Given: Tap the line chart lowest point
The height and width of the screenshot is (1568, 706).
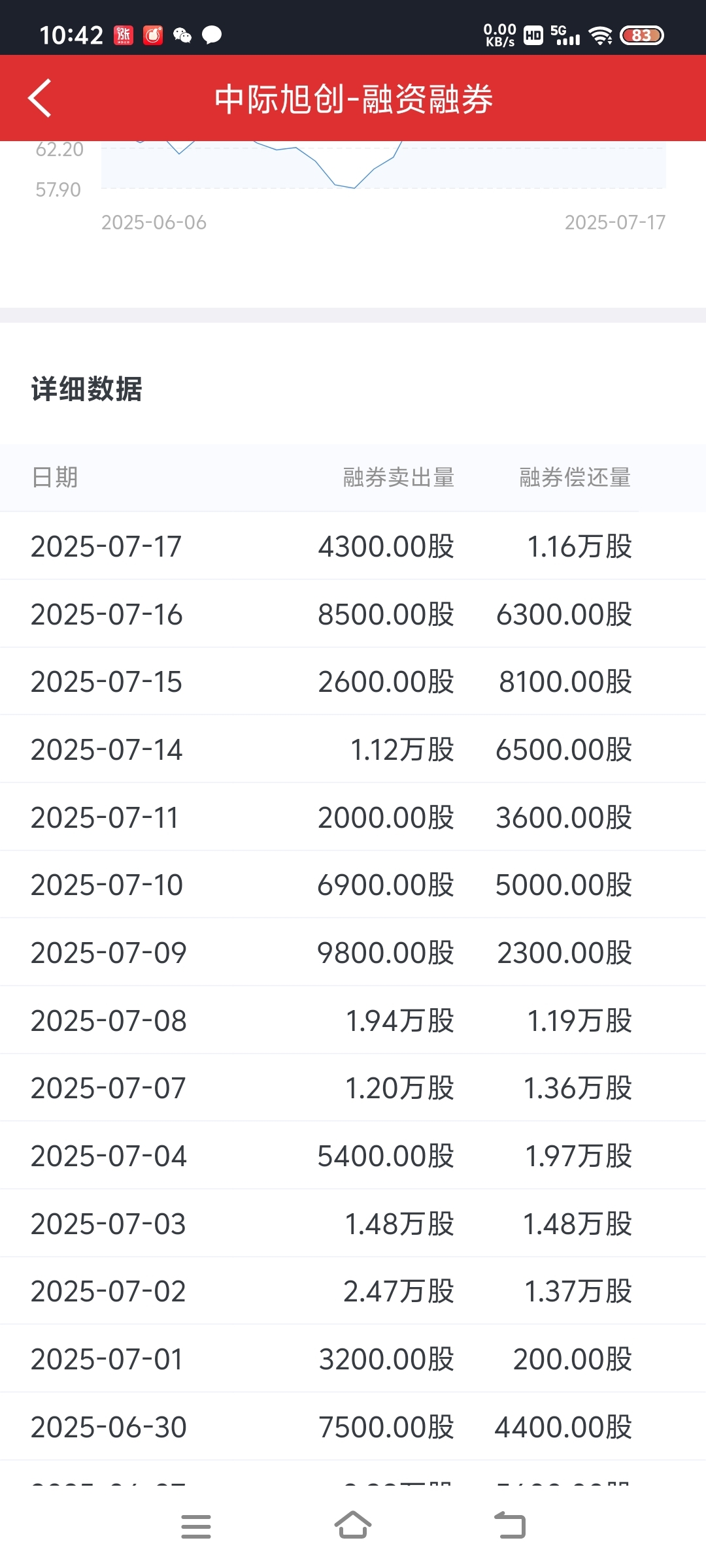Looking at the screenshot, I should 354,188.
